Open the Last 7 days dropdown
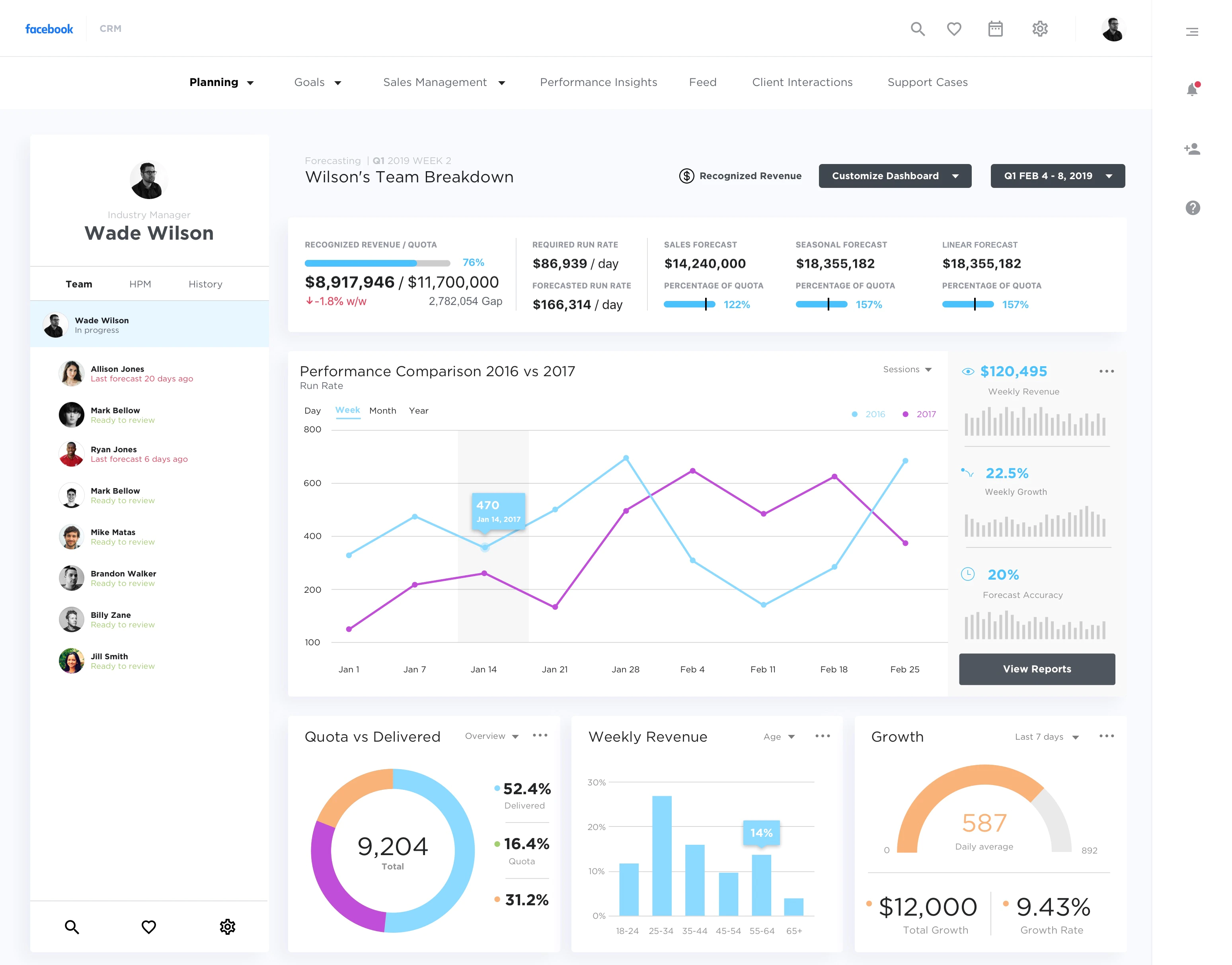Viewport: 1232px width, 965px height. click(x=1046, y=737)
